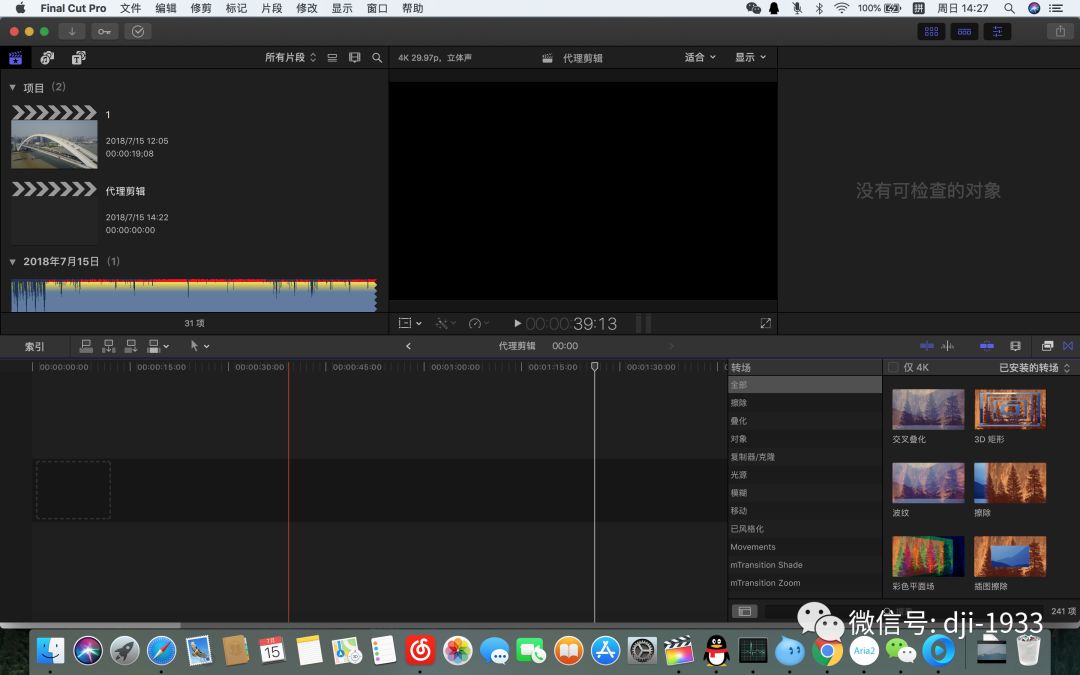Open the photos and audio sidebar

pos(47,58)
